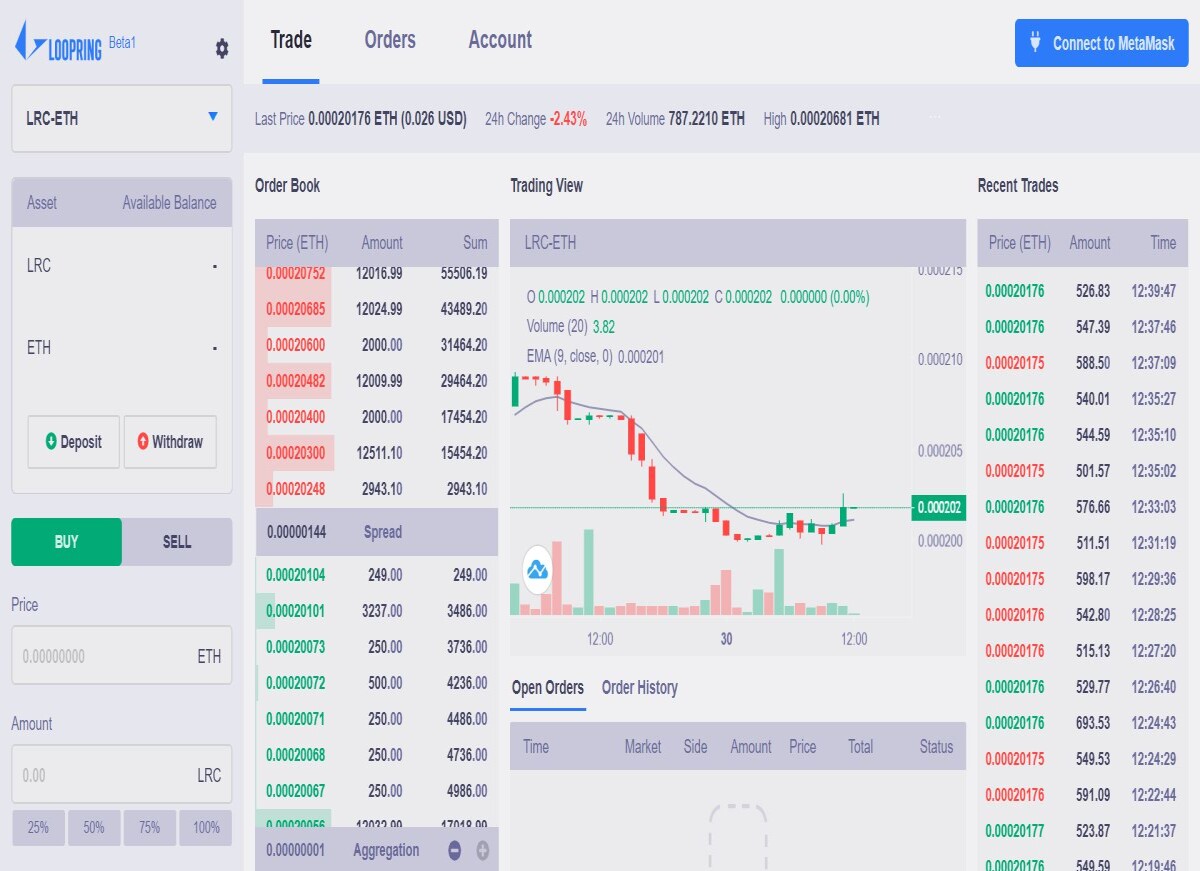
Task: Switch to the Trade tab
Action: point(291,40)
